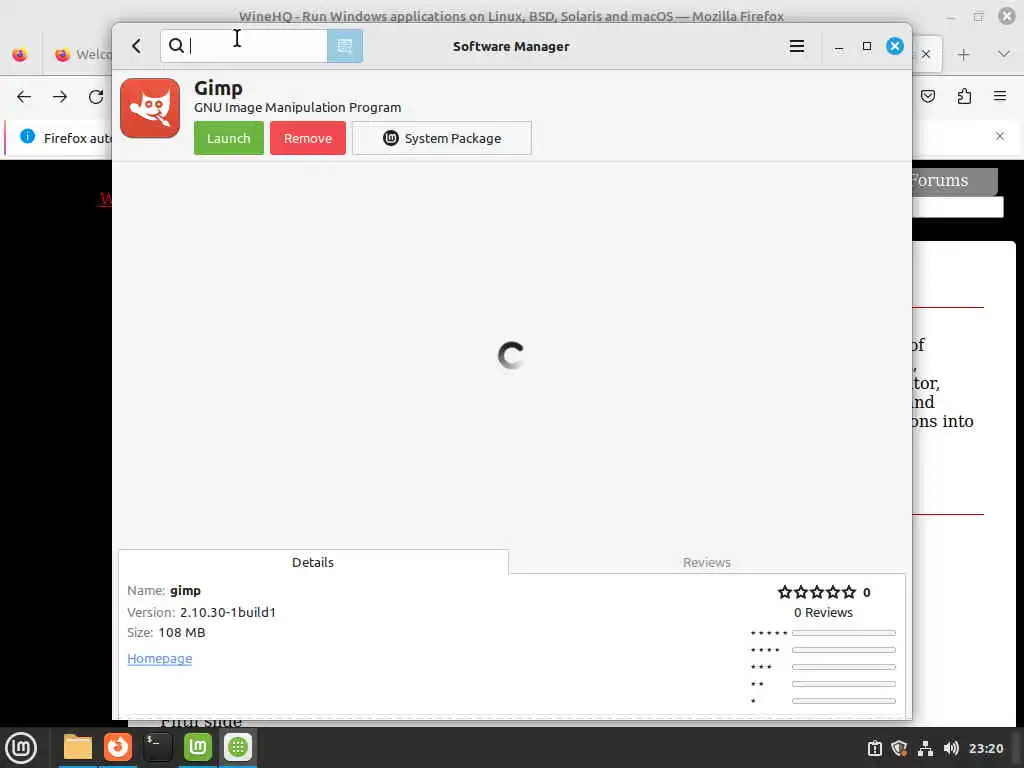1024x768 pixels.
Task: Switch to the Reviews tab
Action: click(x=707, y=562)
